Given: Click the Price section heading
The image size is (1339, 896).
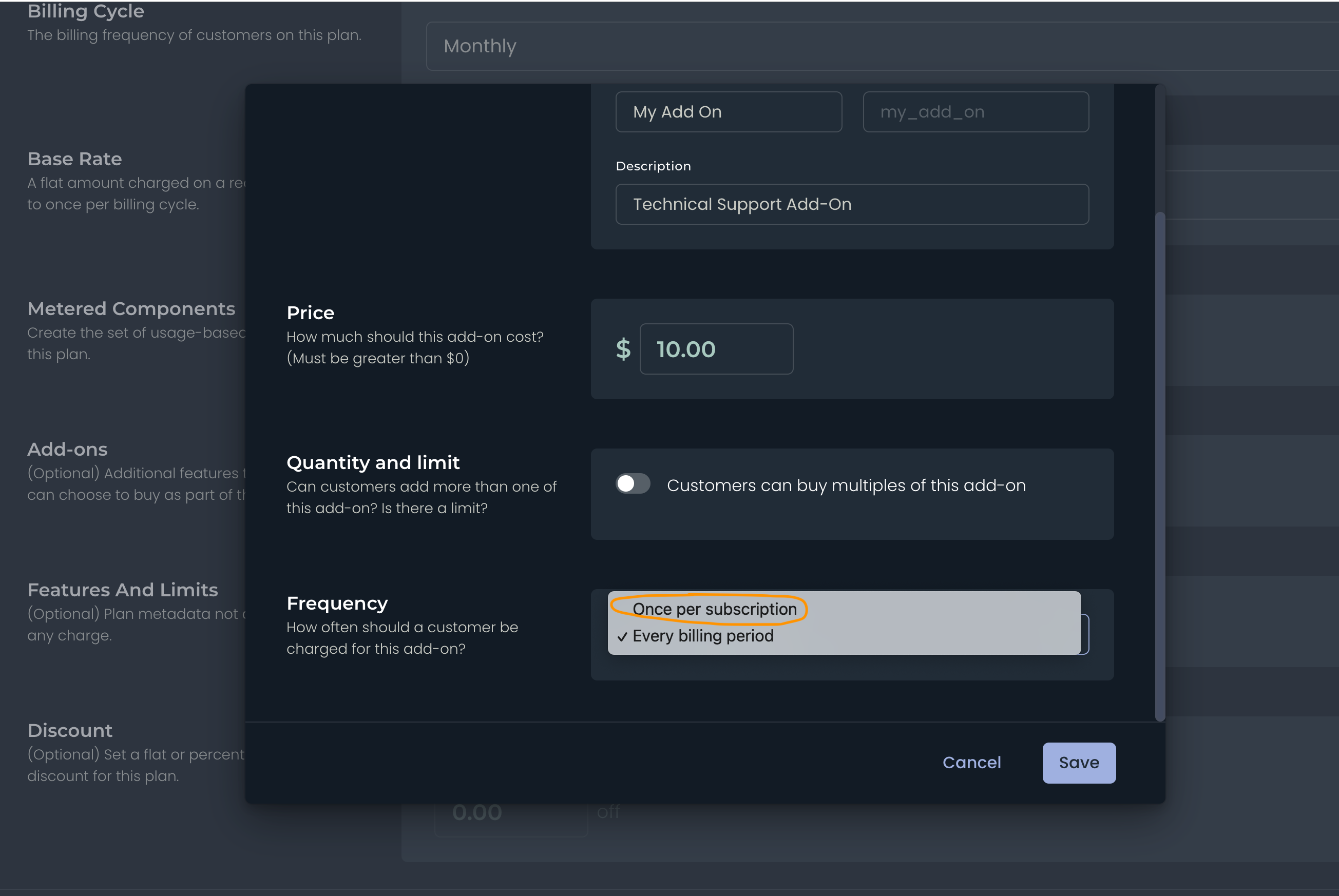Looking at the screenshot, I should click(x=310, y=313).
